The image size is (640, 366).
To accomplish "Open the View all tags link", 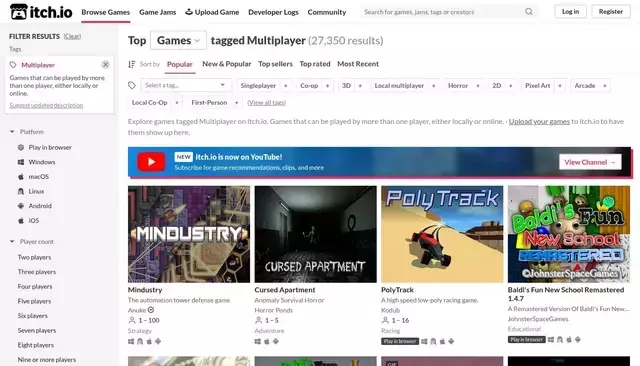I will tap(267, 103).
